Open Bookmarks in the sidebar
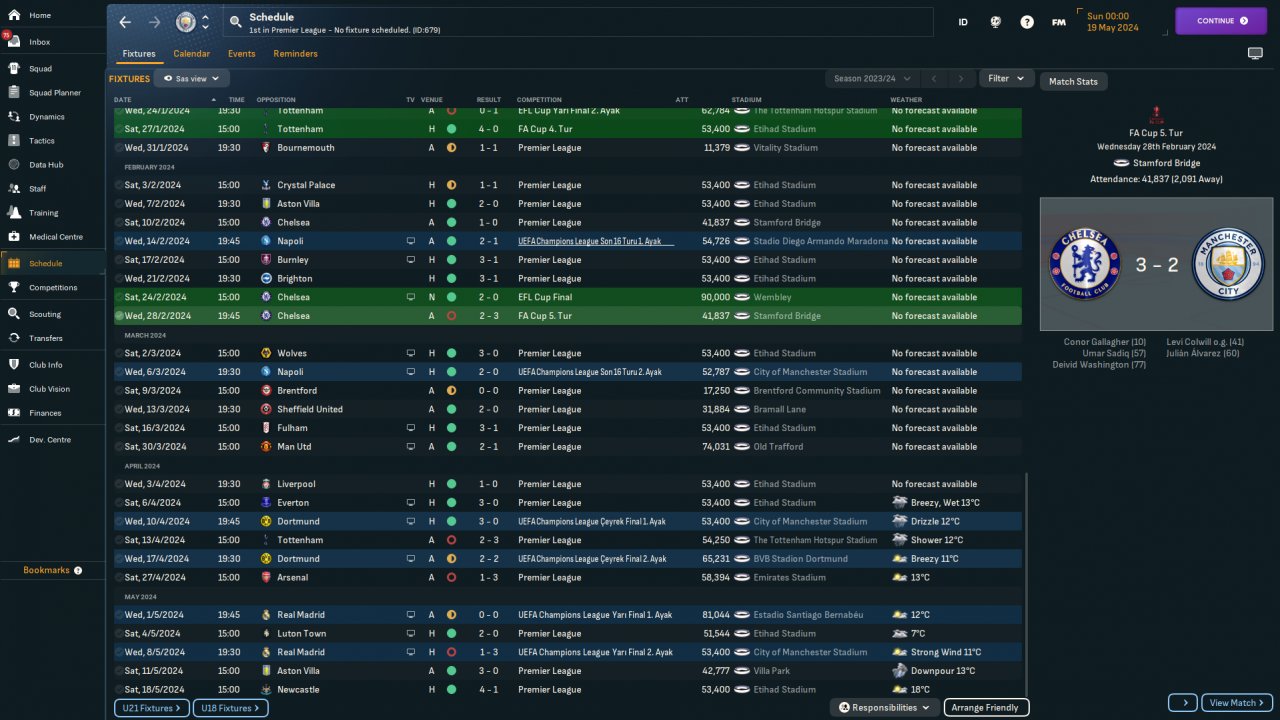 coord(52,570)
